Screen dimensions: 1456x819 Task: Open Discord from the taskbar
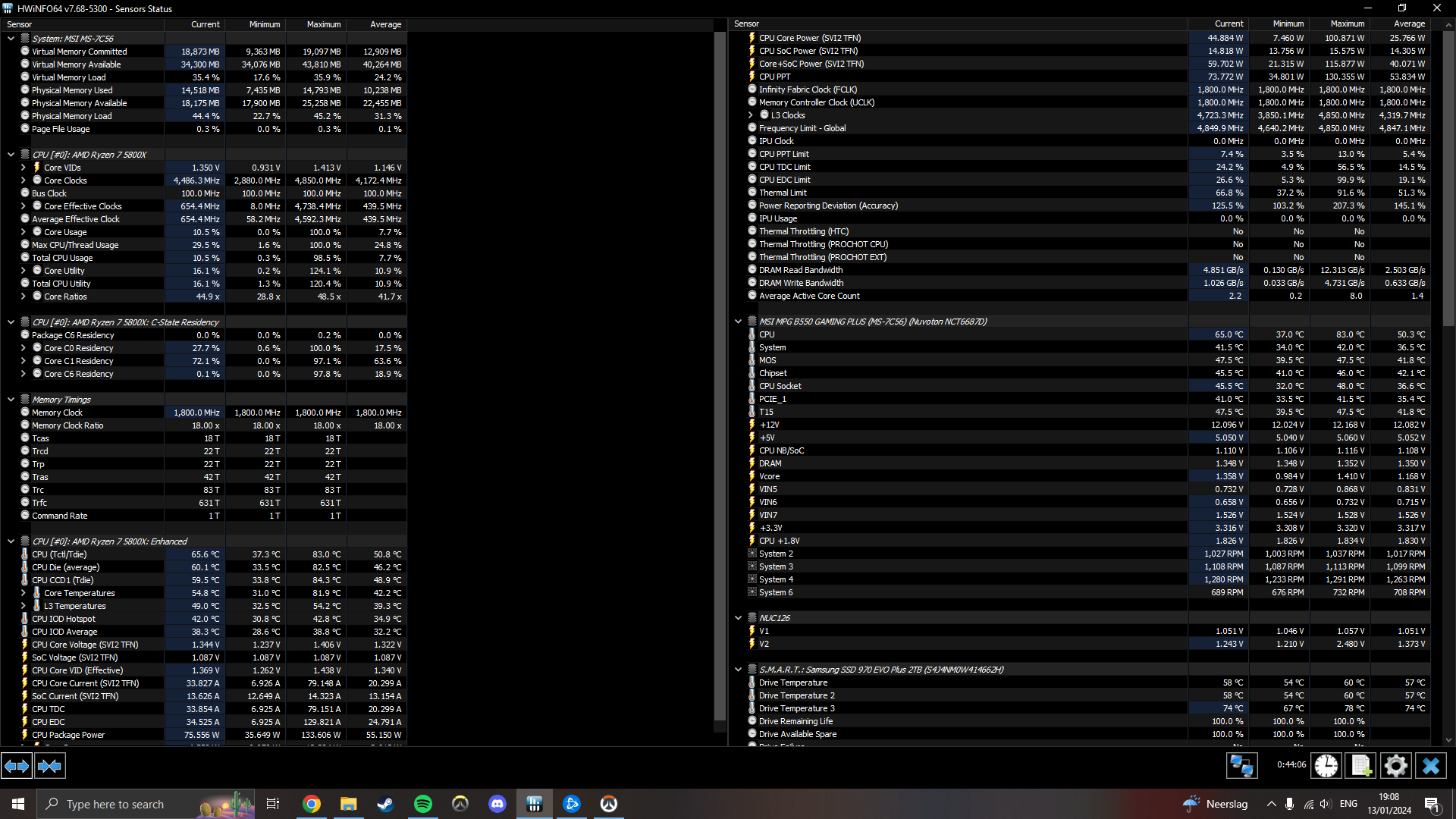coord(497,804)
